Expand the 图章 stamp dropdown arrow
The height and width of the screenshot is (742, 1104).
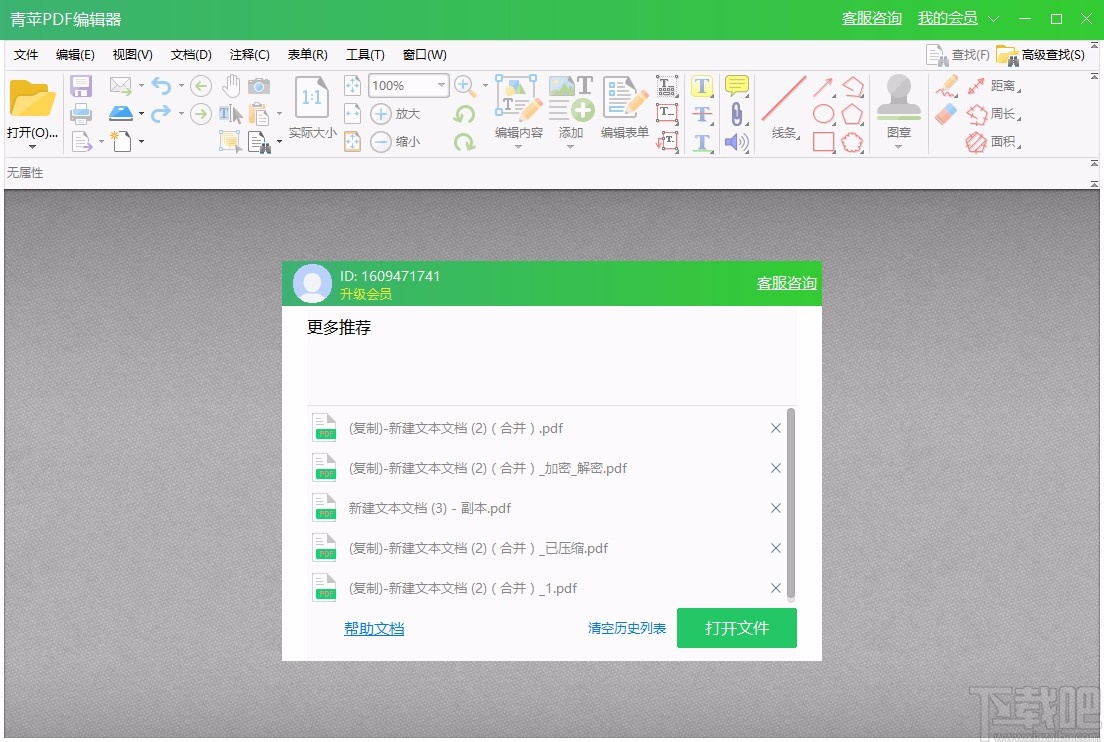click(899, 146)
